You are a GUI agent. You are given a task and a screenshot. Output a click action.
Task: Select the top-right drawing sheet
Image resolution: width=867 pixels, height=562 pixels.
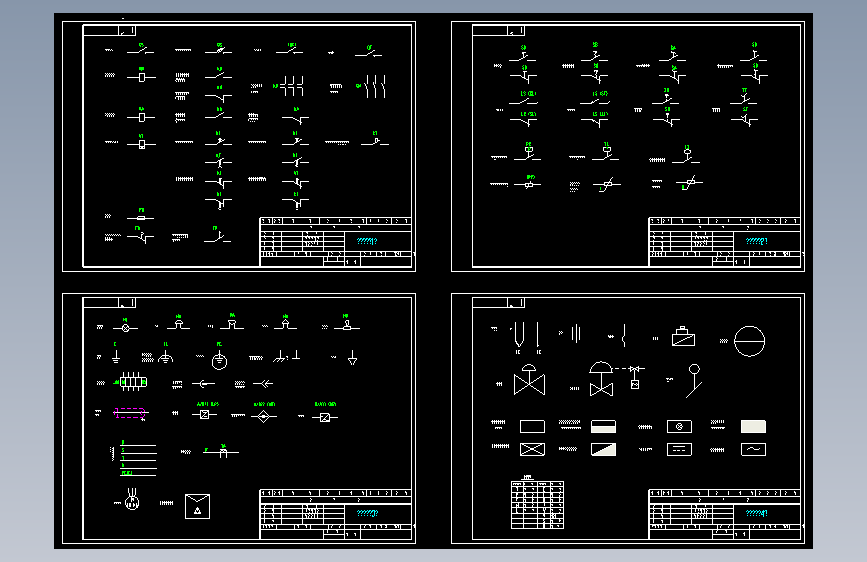tap(628, 147)
